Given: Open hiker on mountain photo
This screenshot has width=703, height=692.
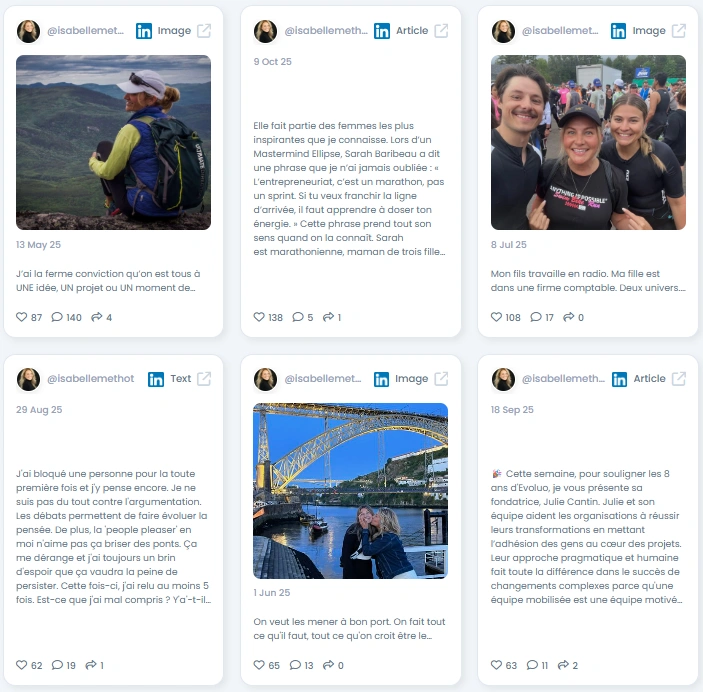Looking at the screenshot, I should pyautogui.click(x=113, y=142).
